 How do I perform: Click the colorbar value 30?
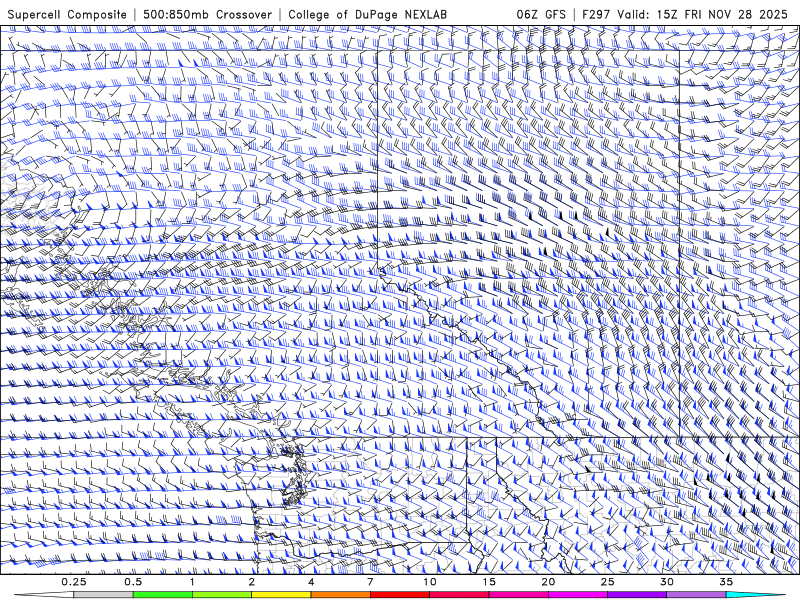(x=666, y=582)
